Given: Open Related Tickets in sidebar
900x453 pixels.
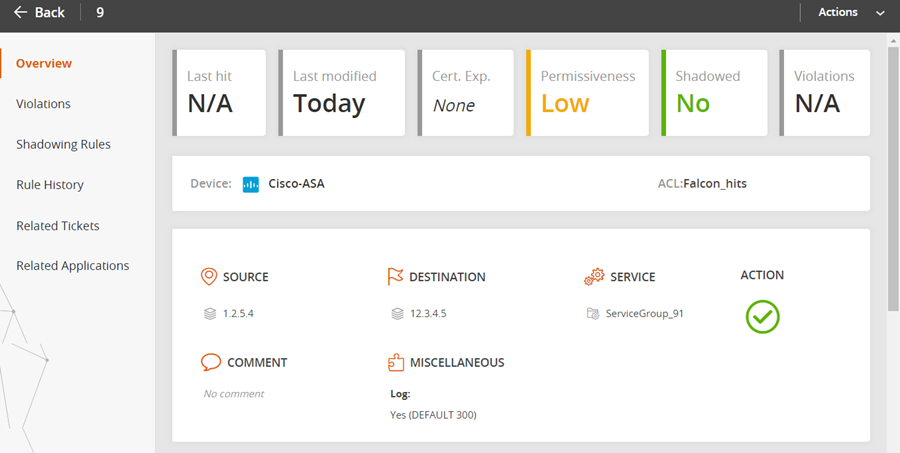Looking at the screenshot, I should pyautogui.click(x=57, y=226).
